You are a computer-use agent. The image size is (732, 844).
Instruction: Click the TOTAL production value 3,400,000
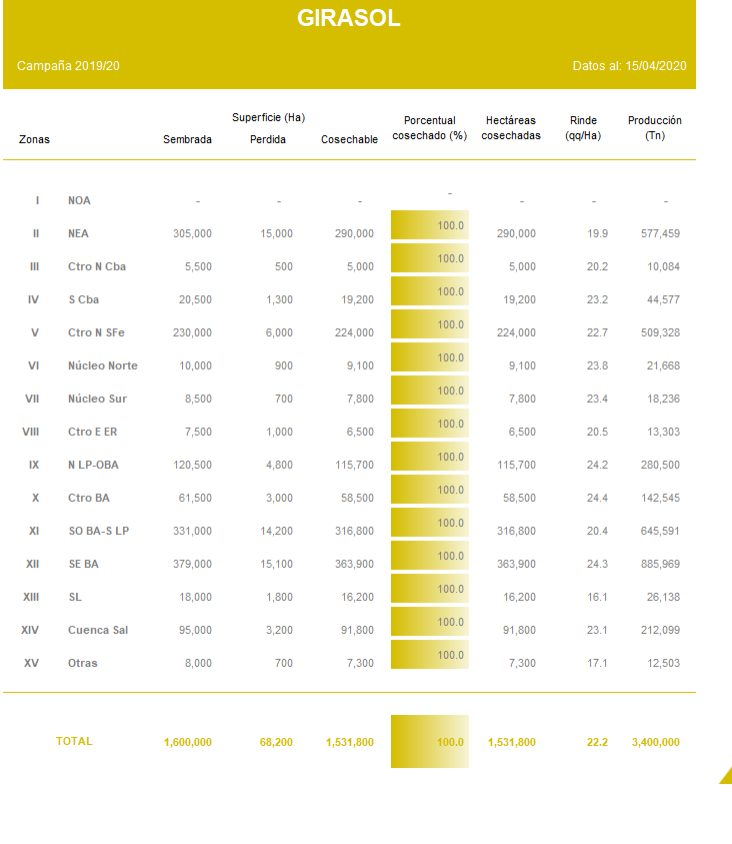click(x=655, y=742)
